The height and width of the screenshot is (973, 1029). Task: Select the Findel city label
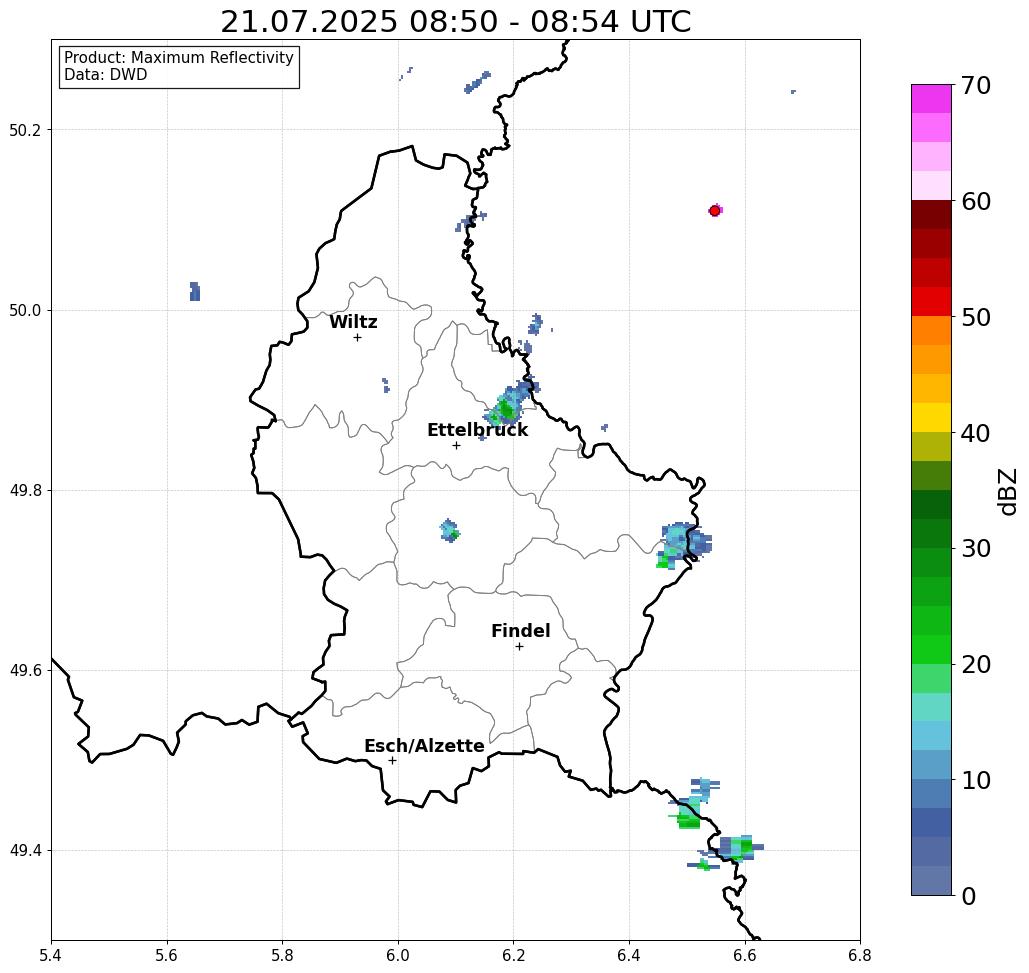(x=520, y=631)
